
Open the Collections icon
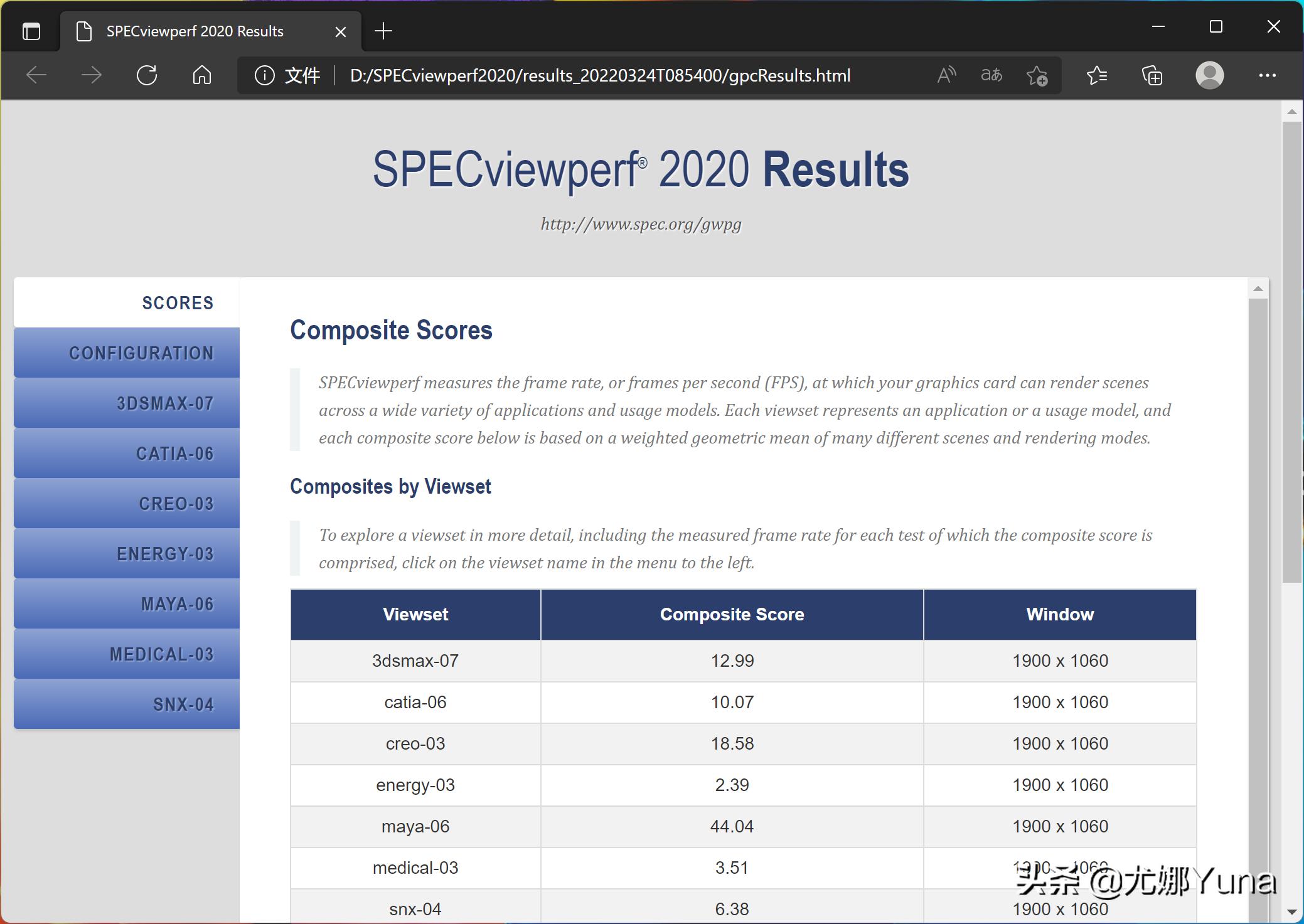pyautogui.click(x=1152, y=75)
